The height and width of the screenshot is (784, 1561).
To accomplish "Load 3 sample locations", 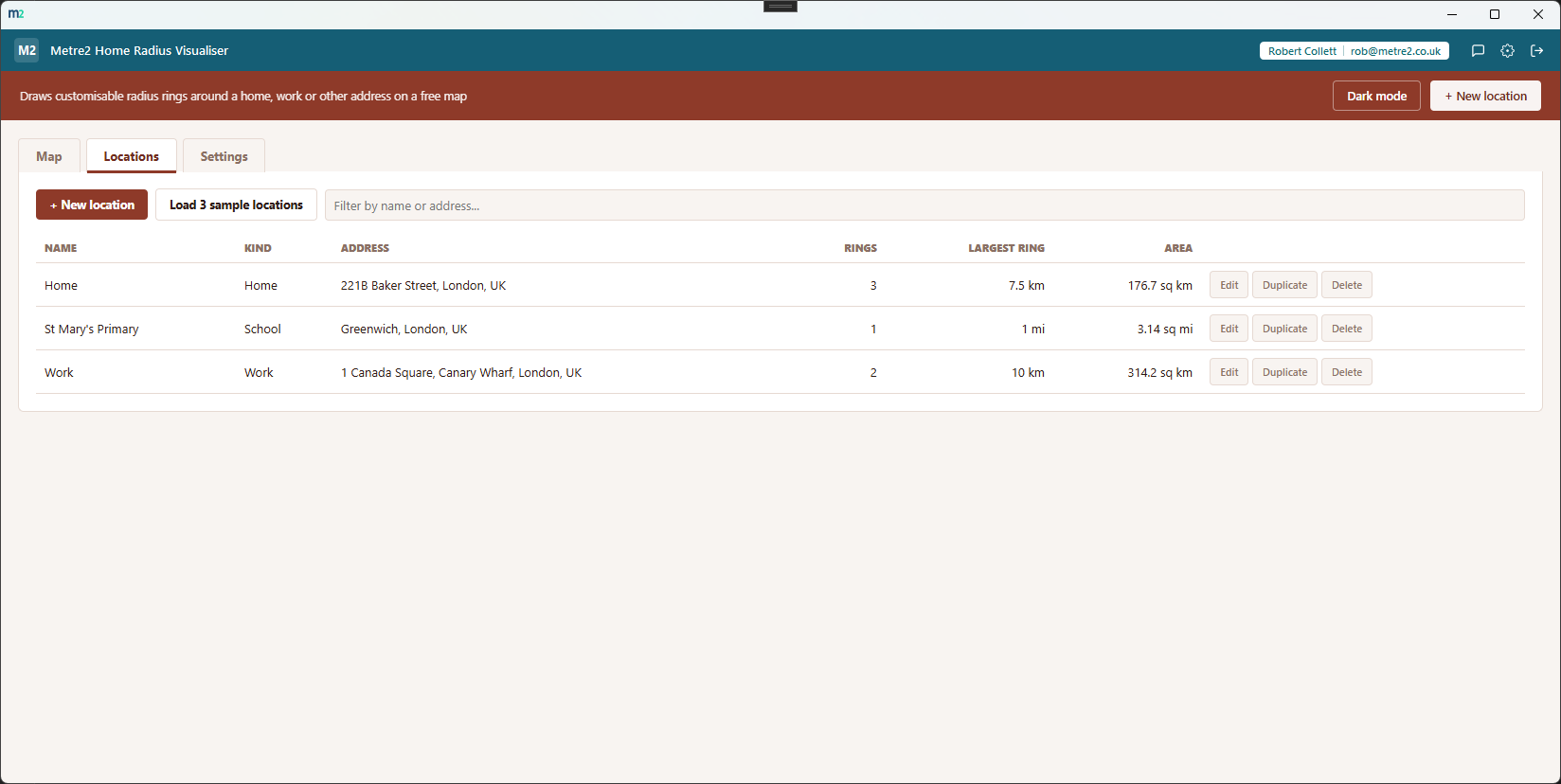I will point(236,205).
